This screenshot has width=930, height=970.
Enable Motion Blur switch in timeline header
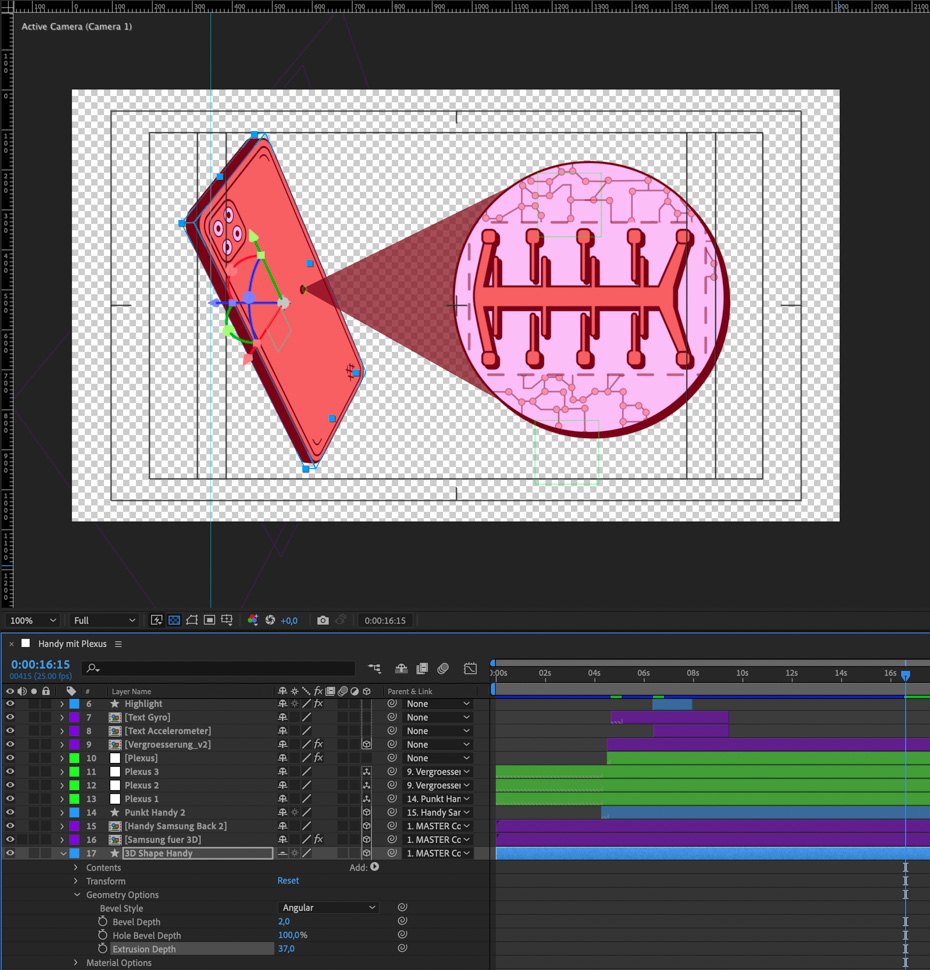pos(443,669)
